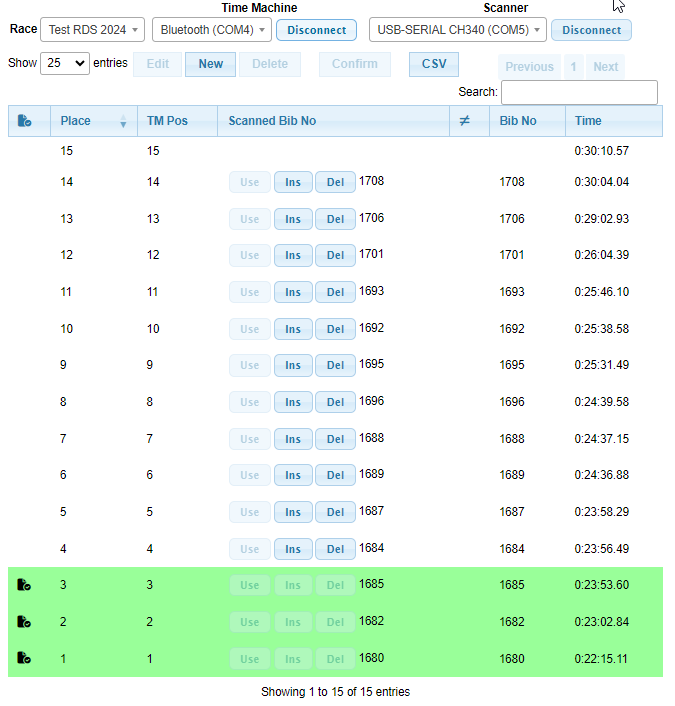Click Use for scanned bib 1684

click(249, 549)
